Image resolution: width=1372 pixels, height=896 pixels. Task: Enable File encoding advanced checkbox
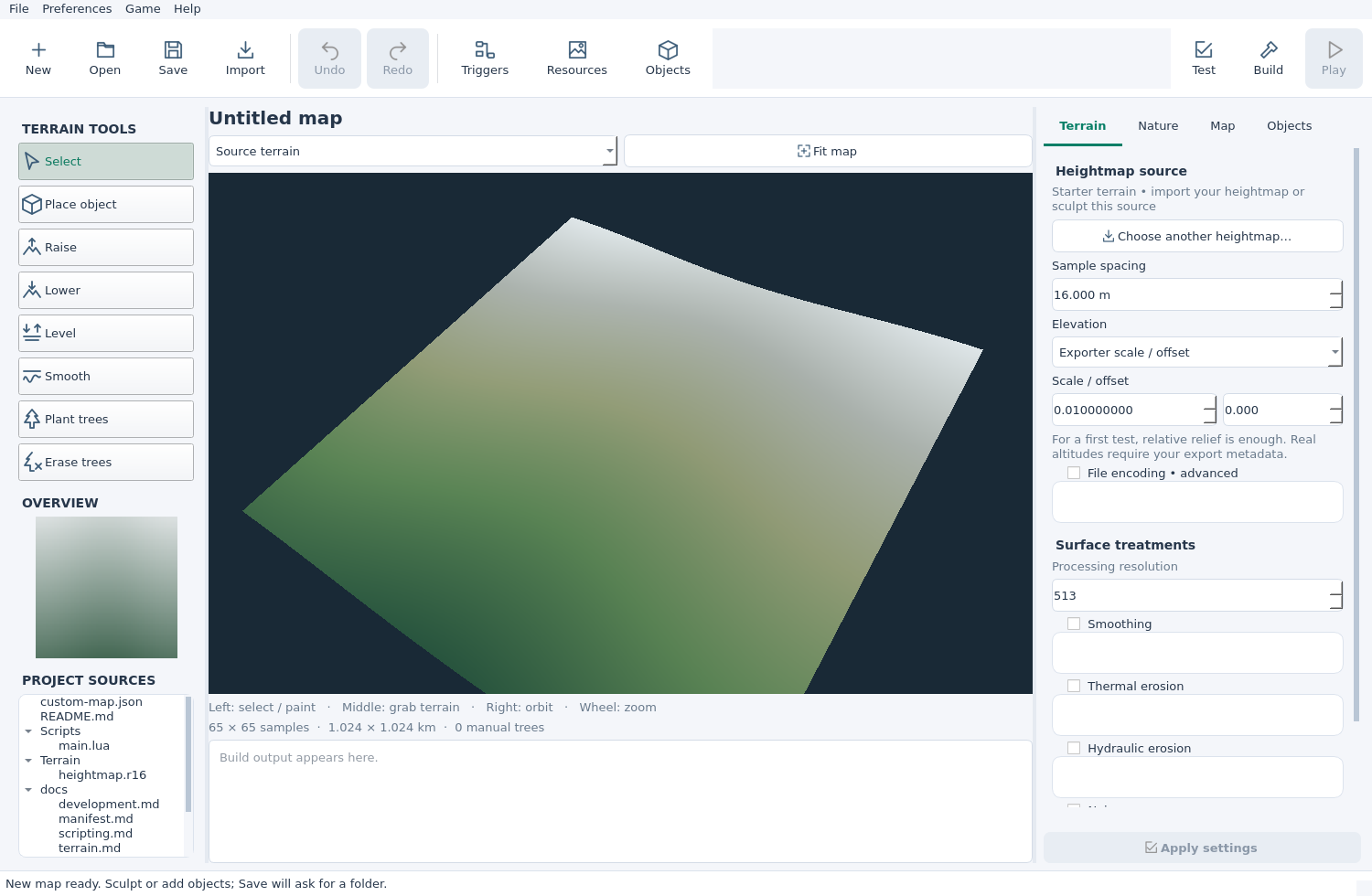coord(1074,473)
